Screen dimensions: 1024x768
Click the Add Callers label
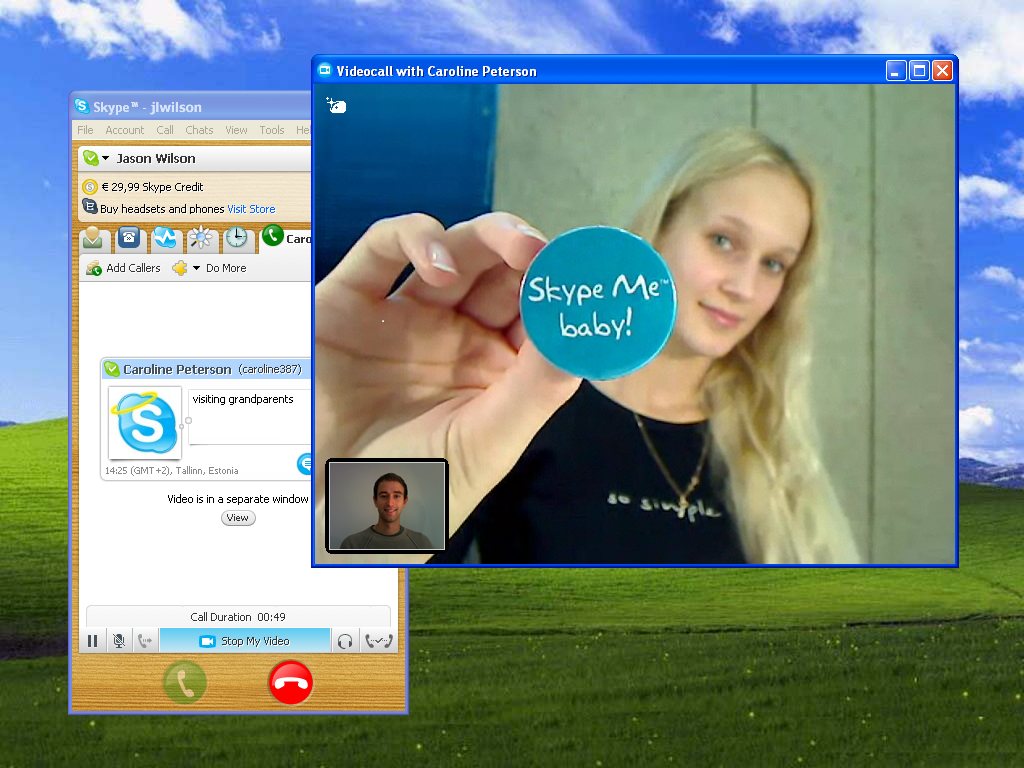click(133, 268)
